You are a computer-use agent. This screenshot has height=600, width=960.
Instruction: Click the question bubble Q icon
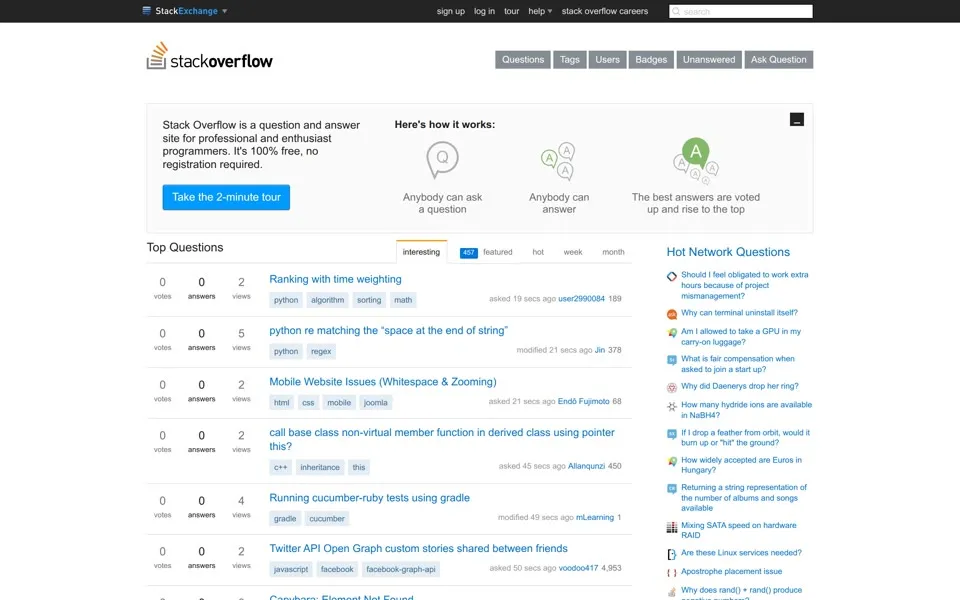[442, 159]
